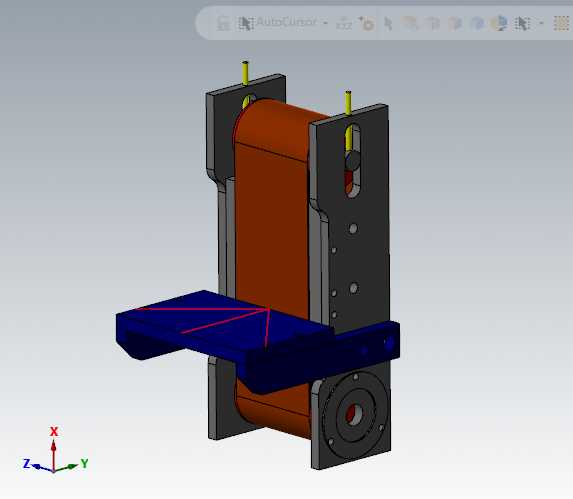Click the blue Z axis of the gnomon
Viewport: 573px width, 499px height.
(43, 468)
